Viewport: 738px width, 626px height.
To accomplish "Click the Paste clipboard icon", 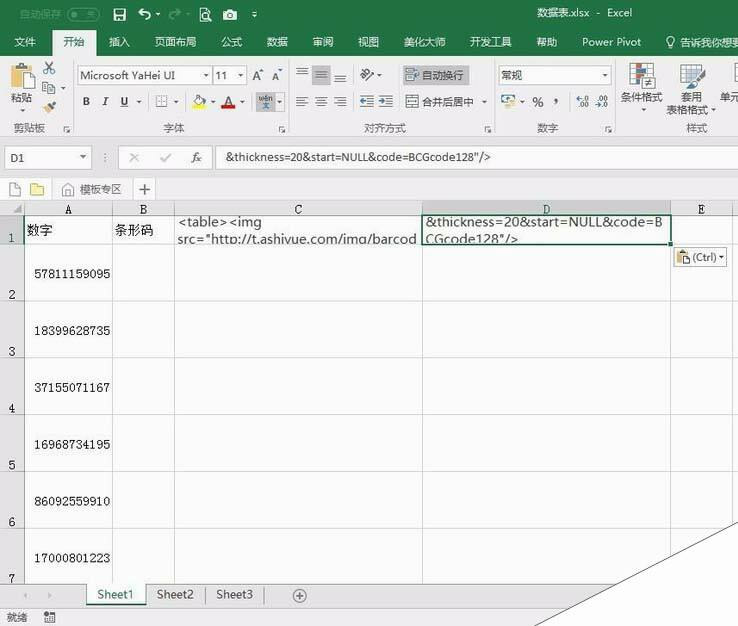I will coord(22,76).
